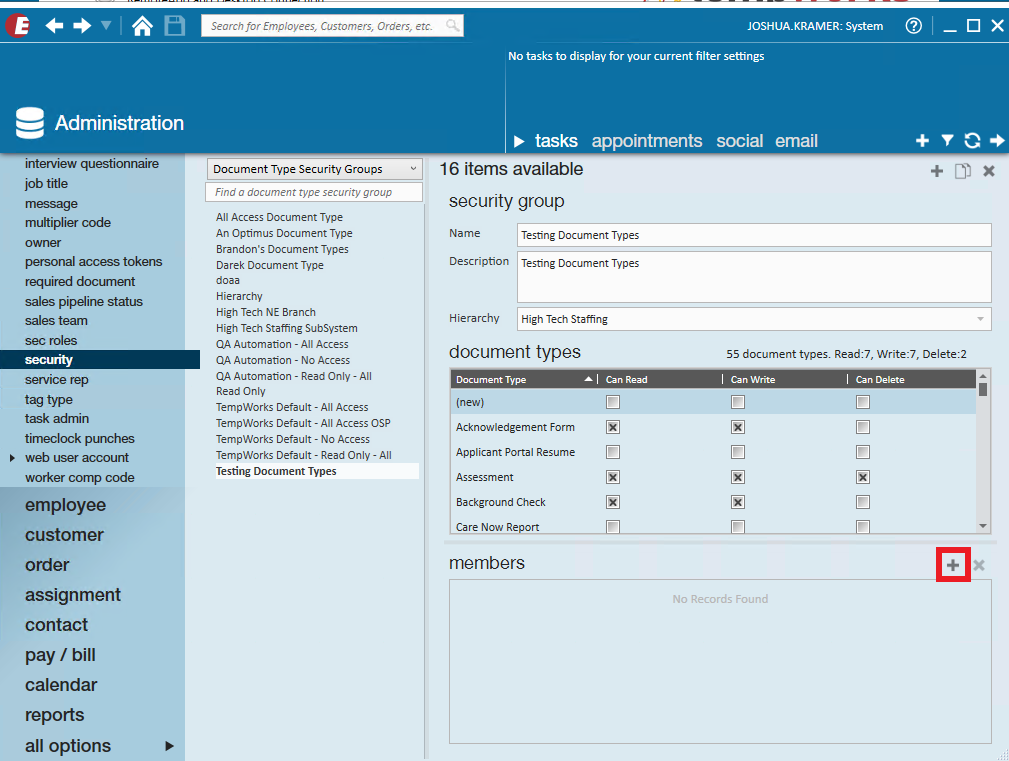Add a new task with plus icon
The width and height of the screenshot is (1009, 761).
(x=922, y=140)
